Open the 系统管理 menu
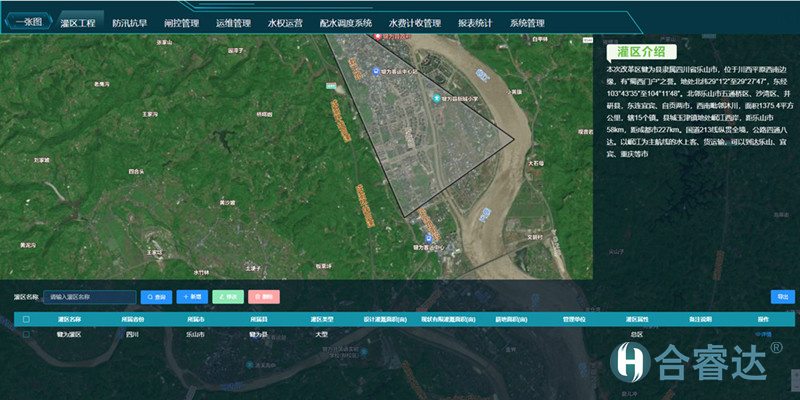The width and height of the screenshot is (800, 400). coord(527,22)
